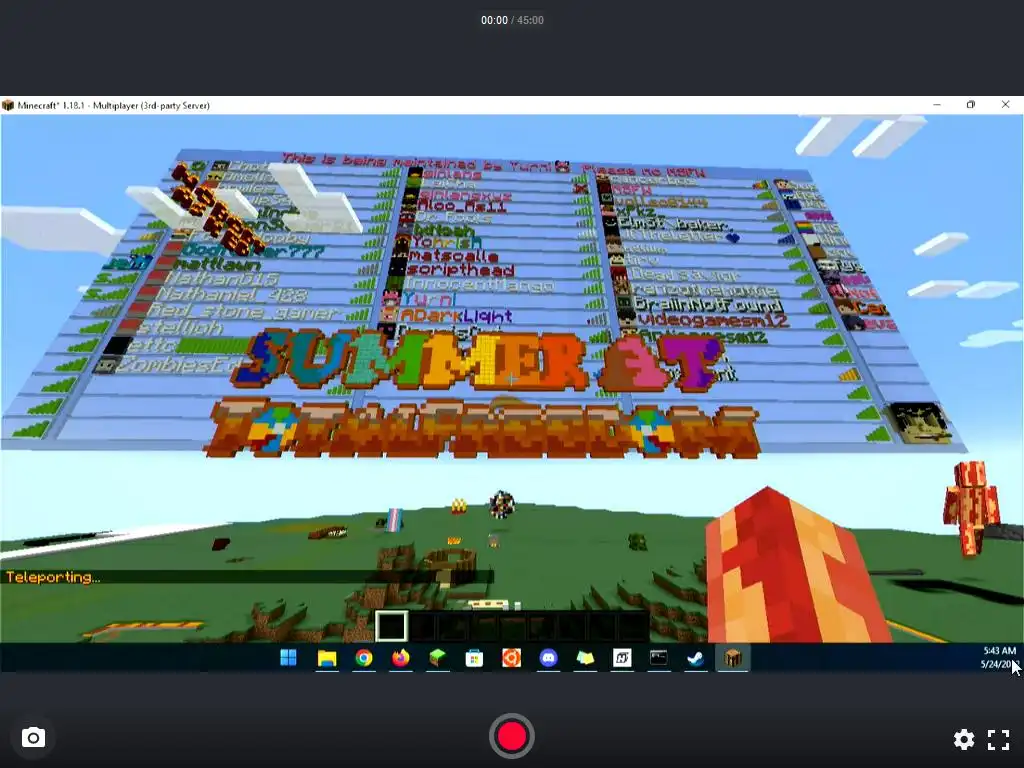Click the scripthead name on the board
Screen dimensions: 1024x768
(460, 270)
